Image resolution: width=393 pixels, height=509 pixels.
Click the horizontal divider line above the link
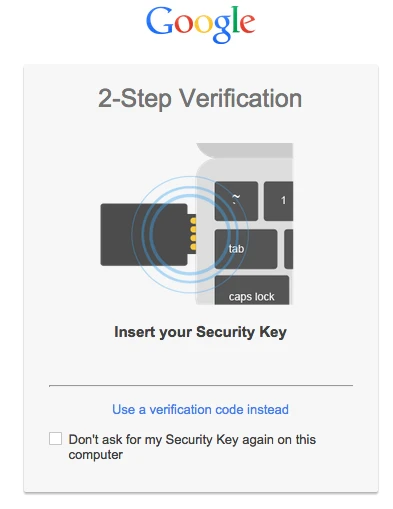tap(201, 385)
